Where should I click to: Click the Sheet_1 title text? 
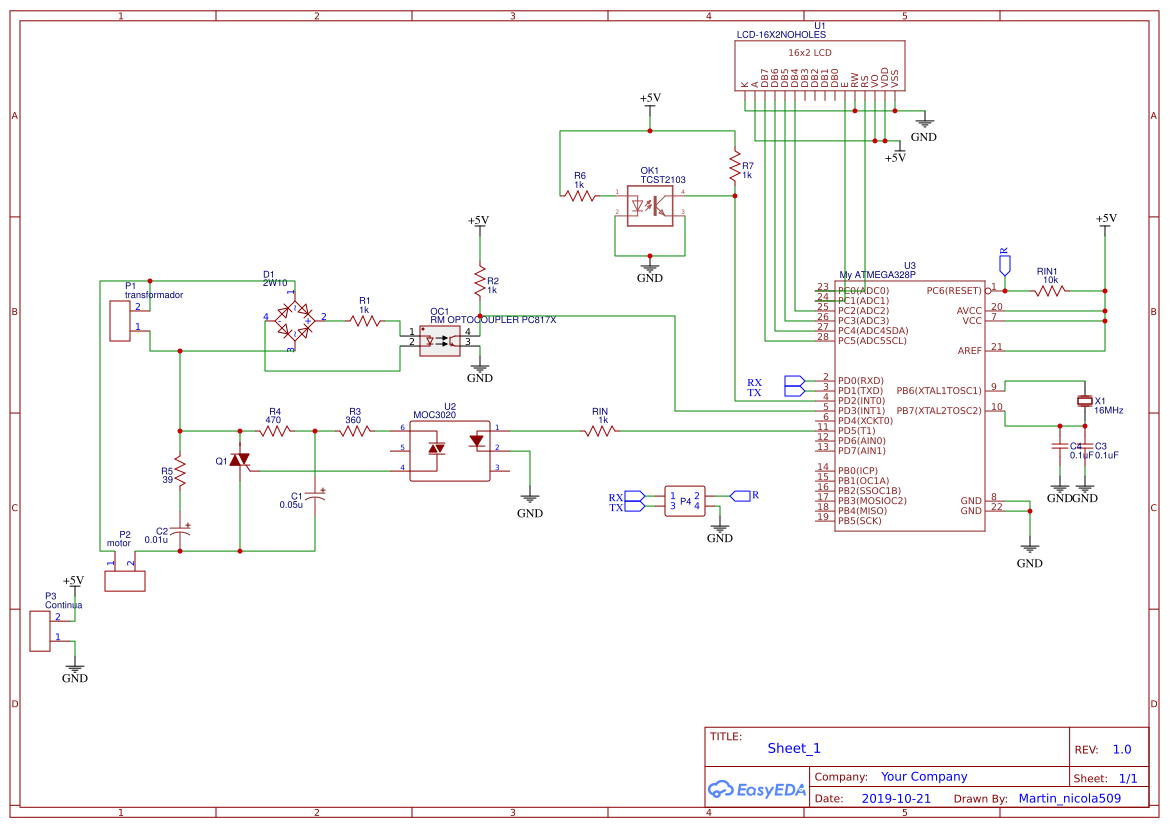tap(794, 748)
